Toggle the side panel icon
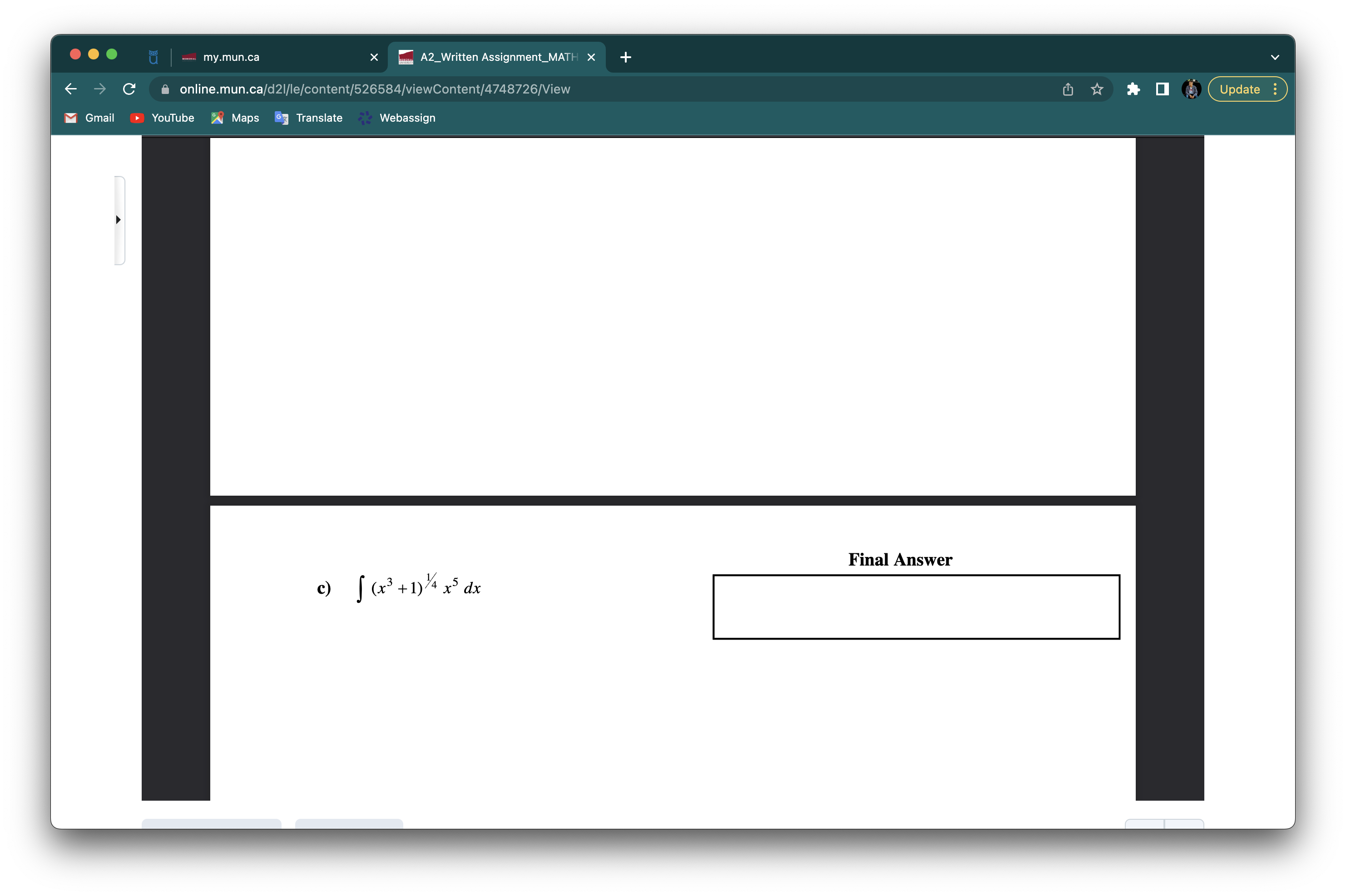Image resolution: width=1346 pixels, height=896 pixels. pos(1162,89)
